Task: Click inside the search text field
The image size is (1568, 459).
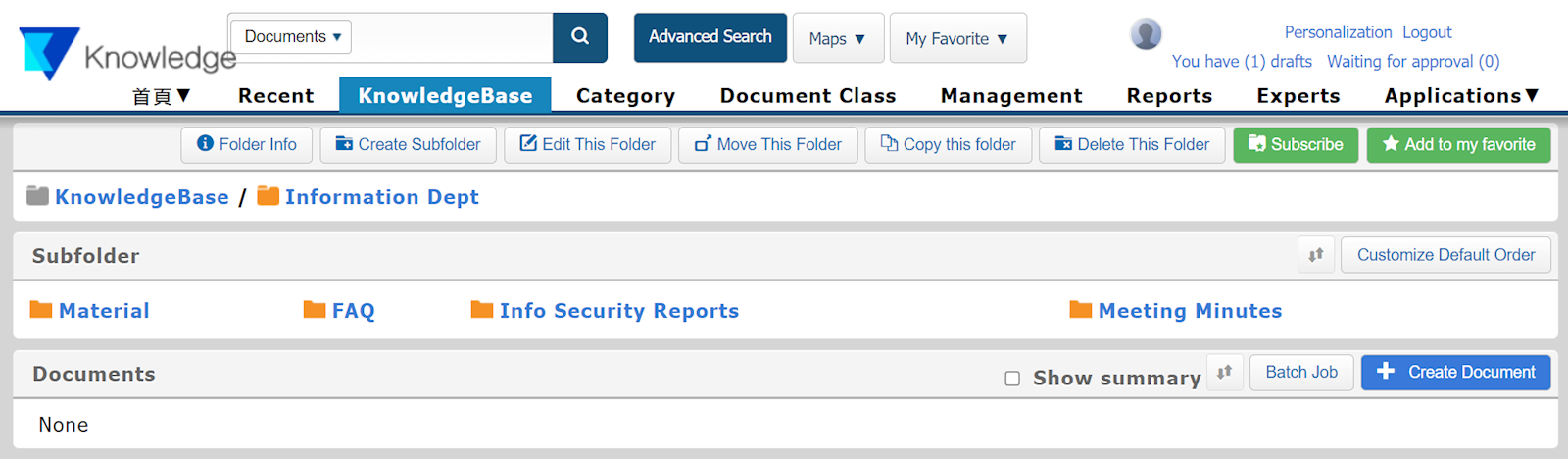Action: (x=451, y=37)
